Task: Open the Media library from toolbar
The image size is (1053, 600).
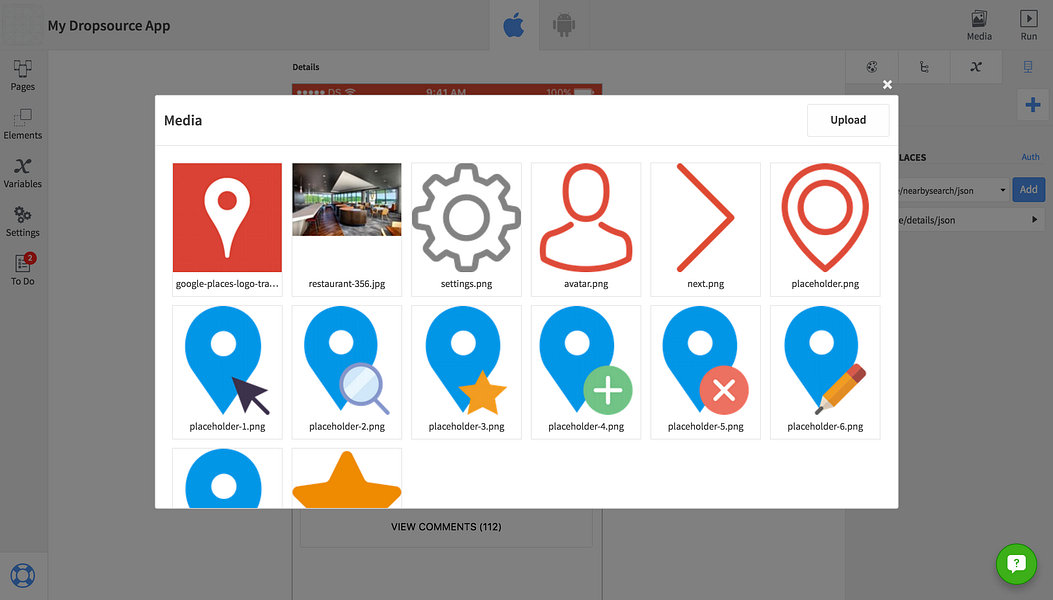Action: coord(979,26)
